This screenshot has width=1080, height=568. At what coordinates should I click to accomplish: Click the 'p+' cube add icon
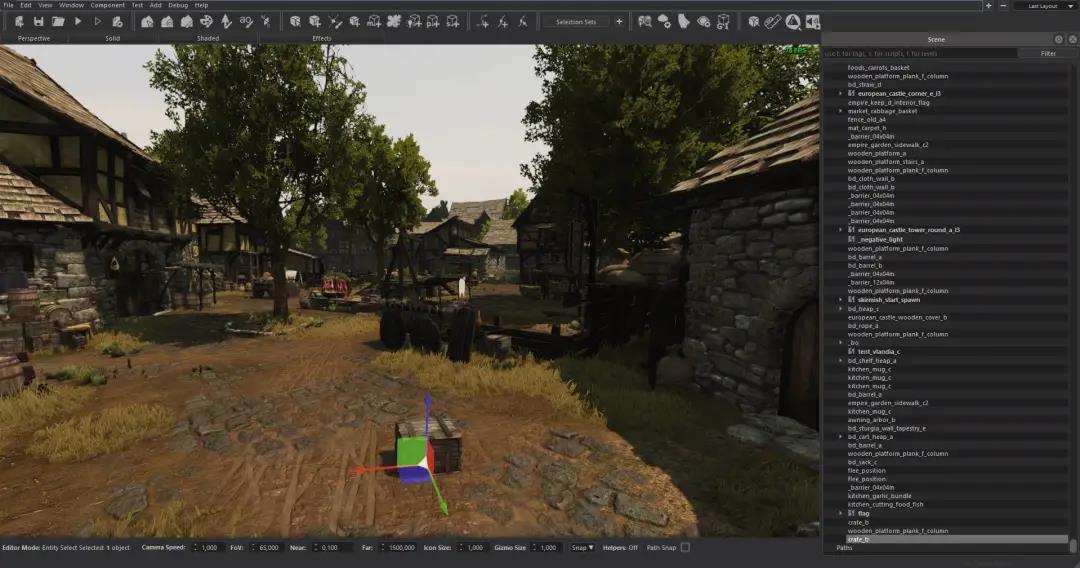point(433,22)
